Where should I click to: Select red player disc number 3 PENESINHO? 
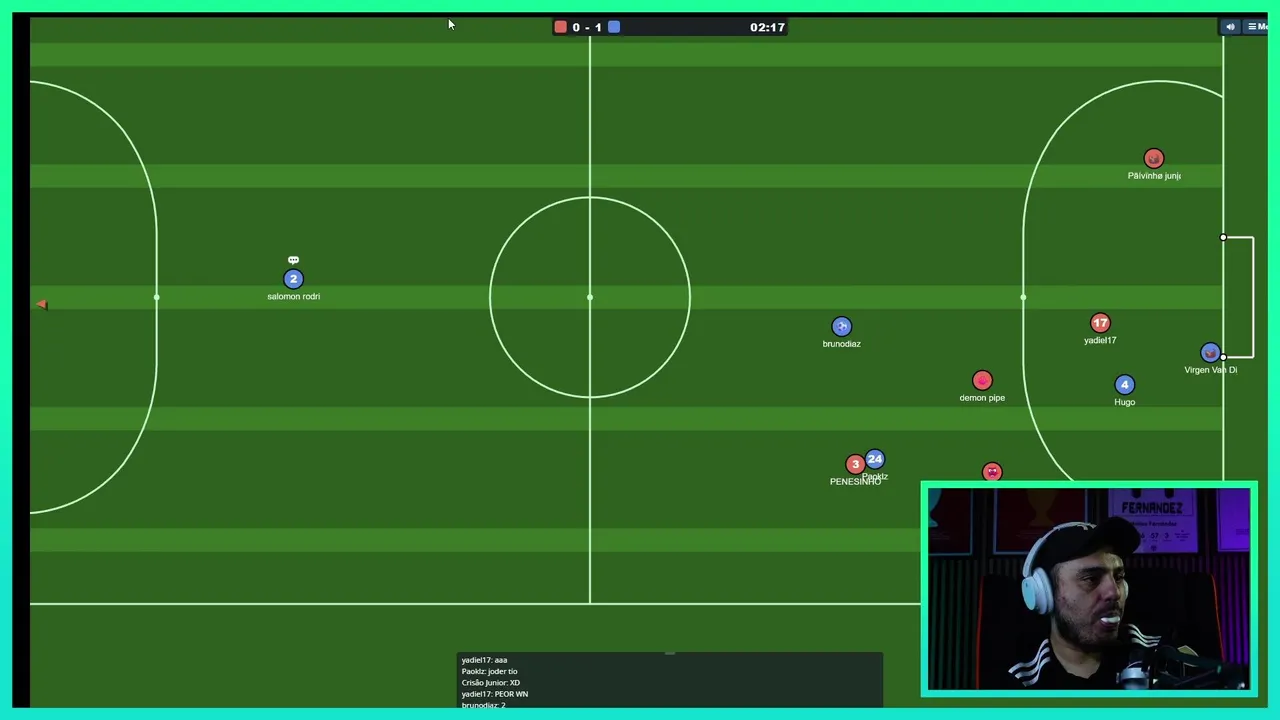coord(854,464)
